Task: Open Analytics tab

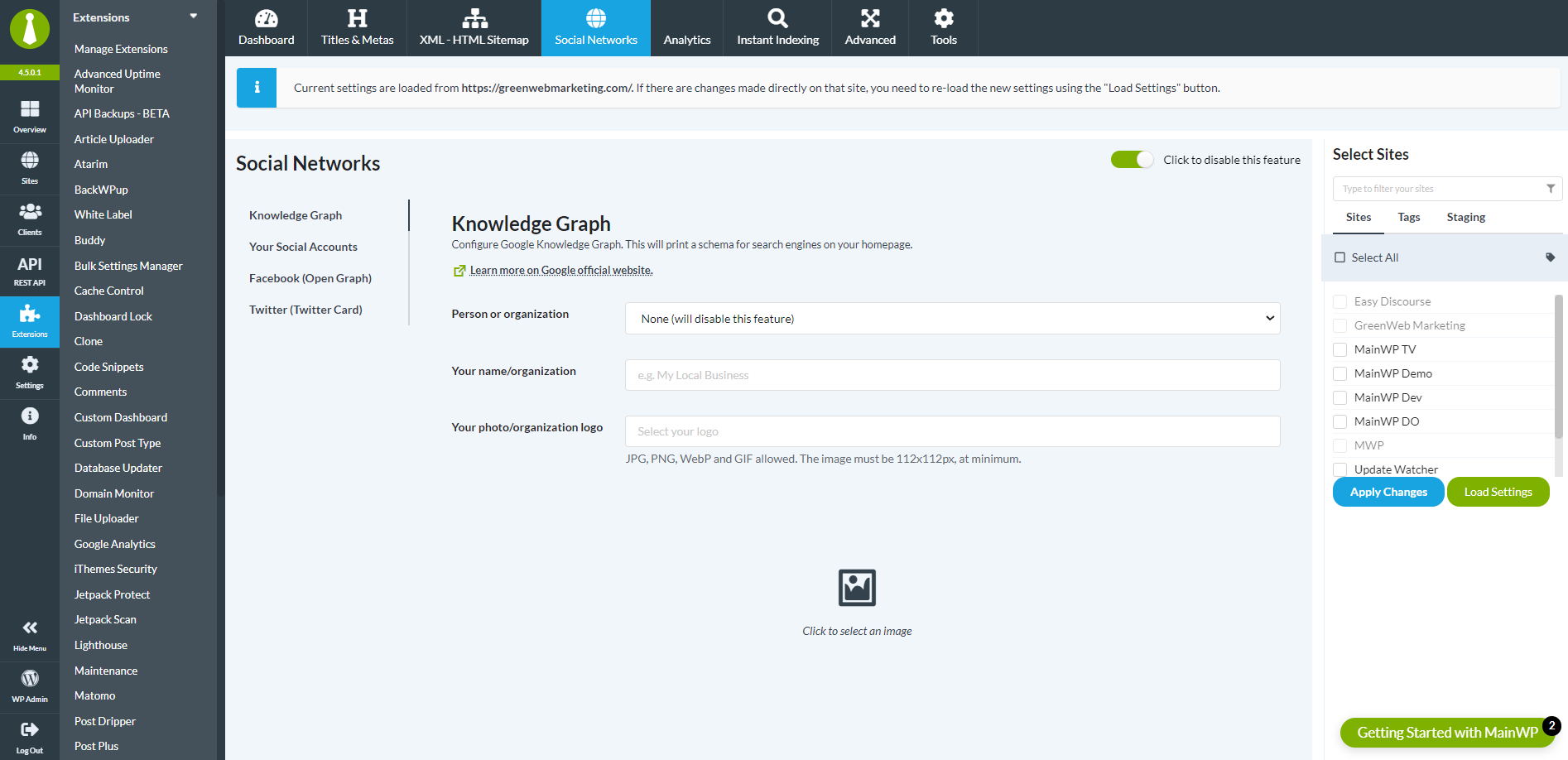Action: 687,28
